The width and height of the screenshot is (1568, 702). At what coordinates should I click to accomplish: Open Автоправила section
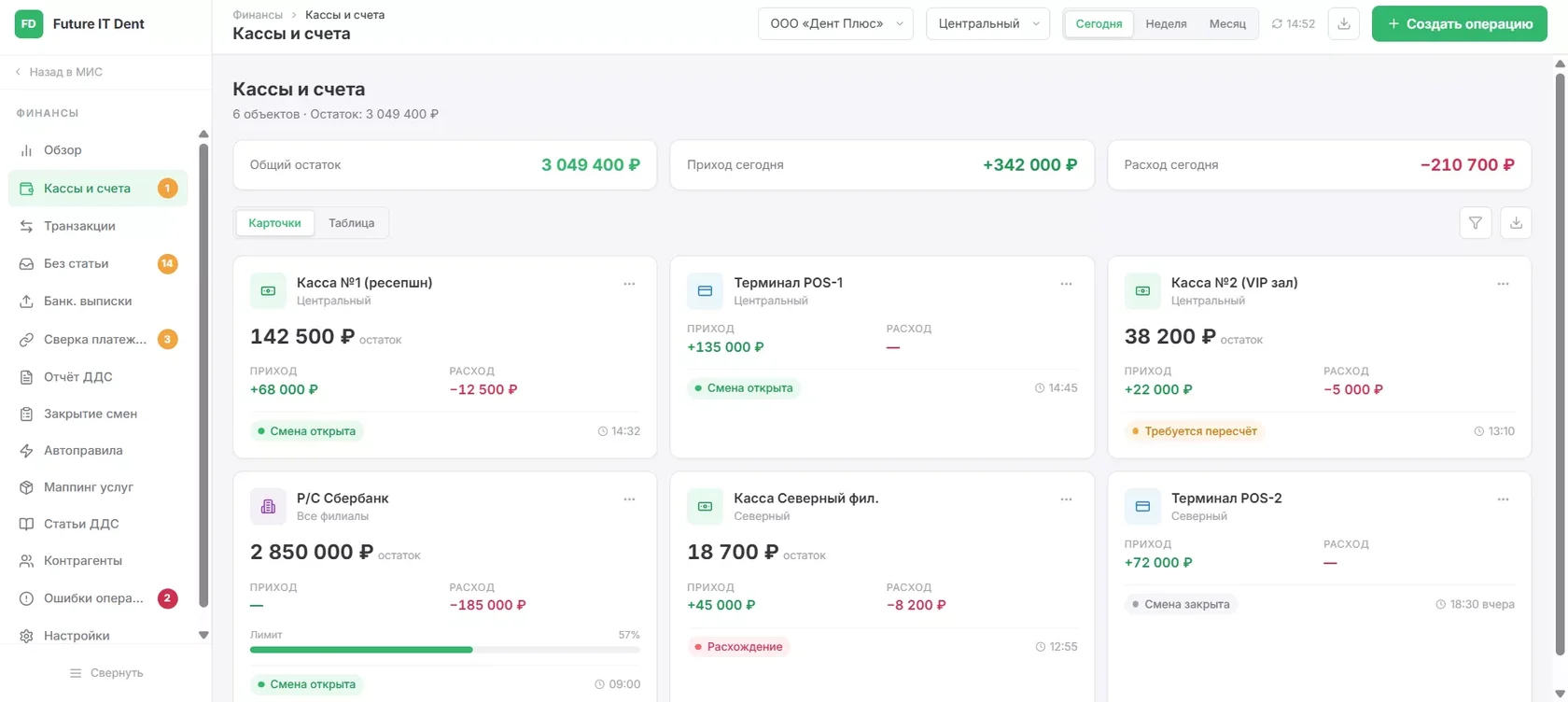pyautogui.click(x=98, y=451)
